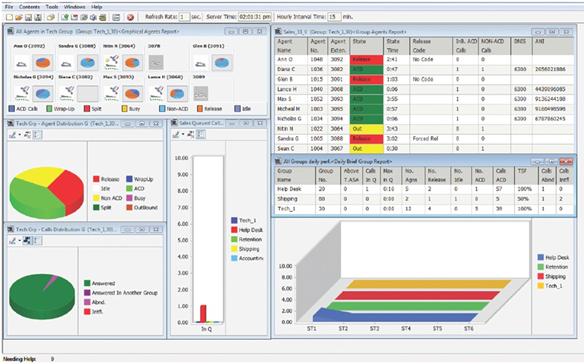Click the Server Time field
Viewport: 584px width, 364px height.
point(255,17)
